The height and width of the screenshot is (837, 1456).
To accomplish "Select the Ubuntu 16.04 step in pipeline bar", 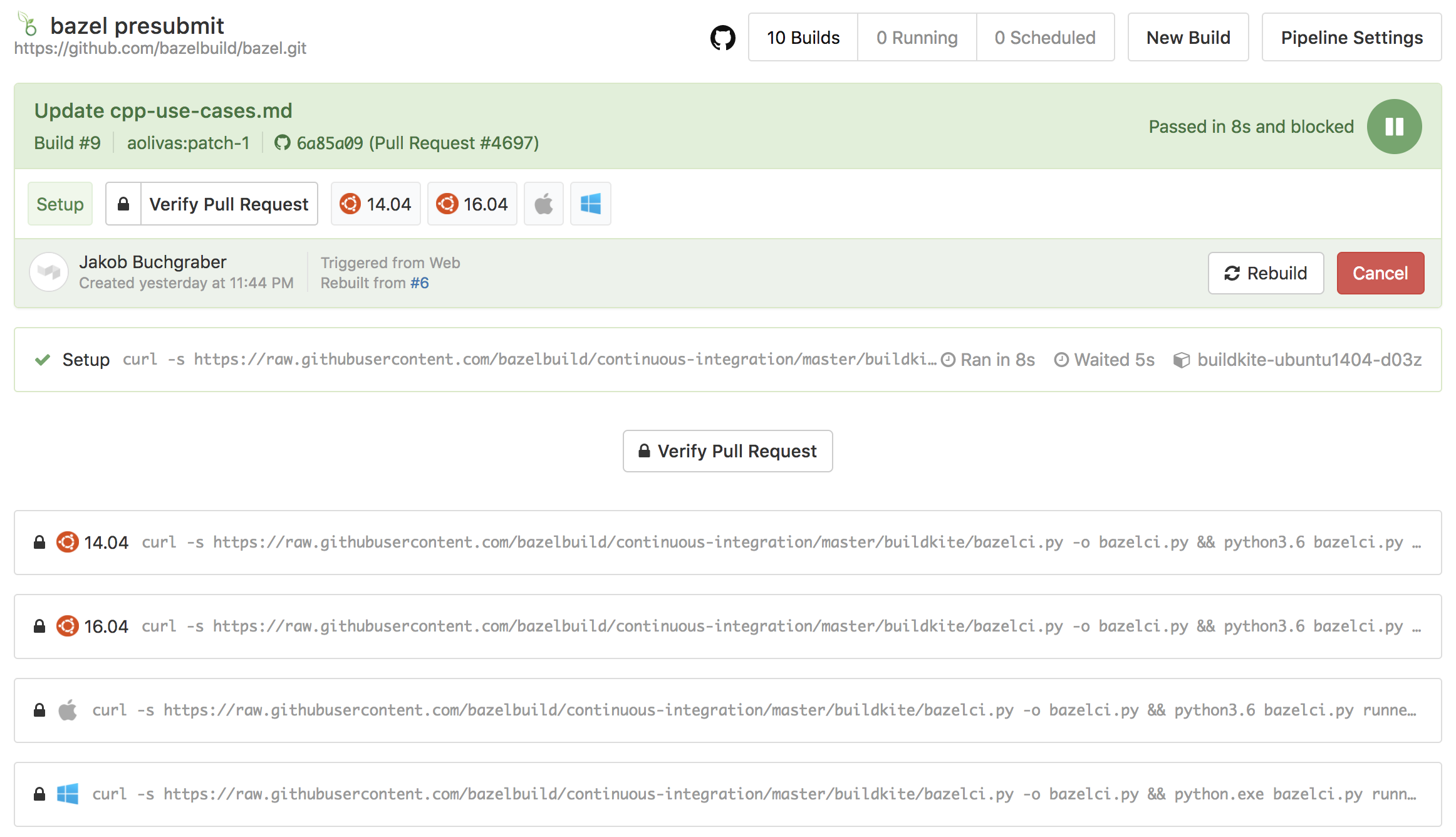I will tap(472, 204).
